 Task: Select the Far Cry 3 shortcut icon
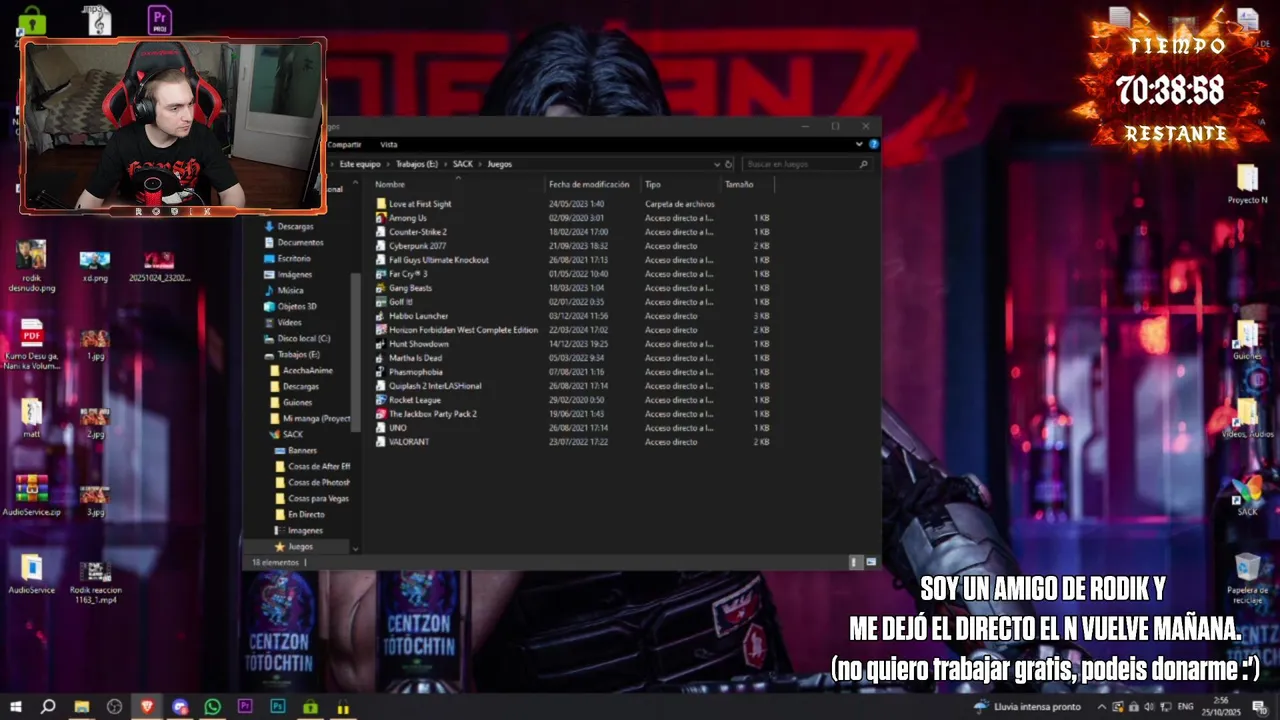click(x=381, y=274)
